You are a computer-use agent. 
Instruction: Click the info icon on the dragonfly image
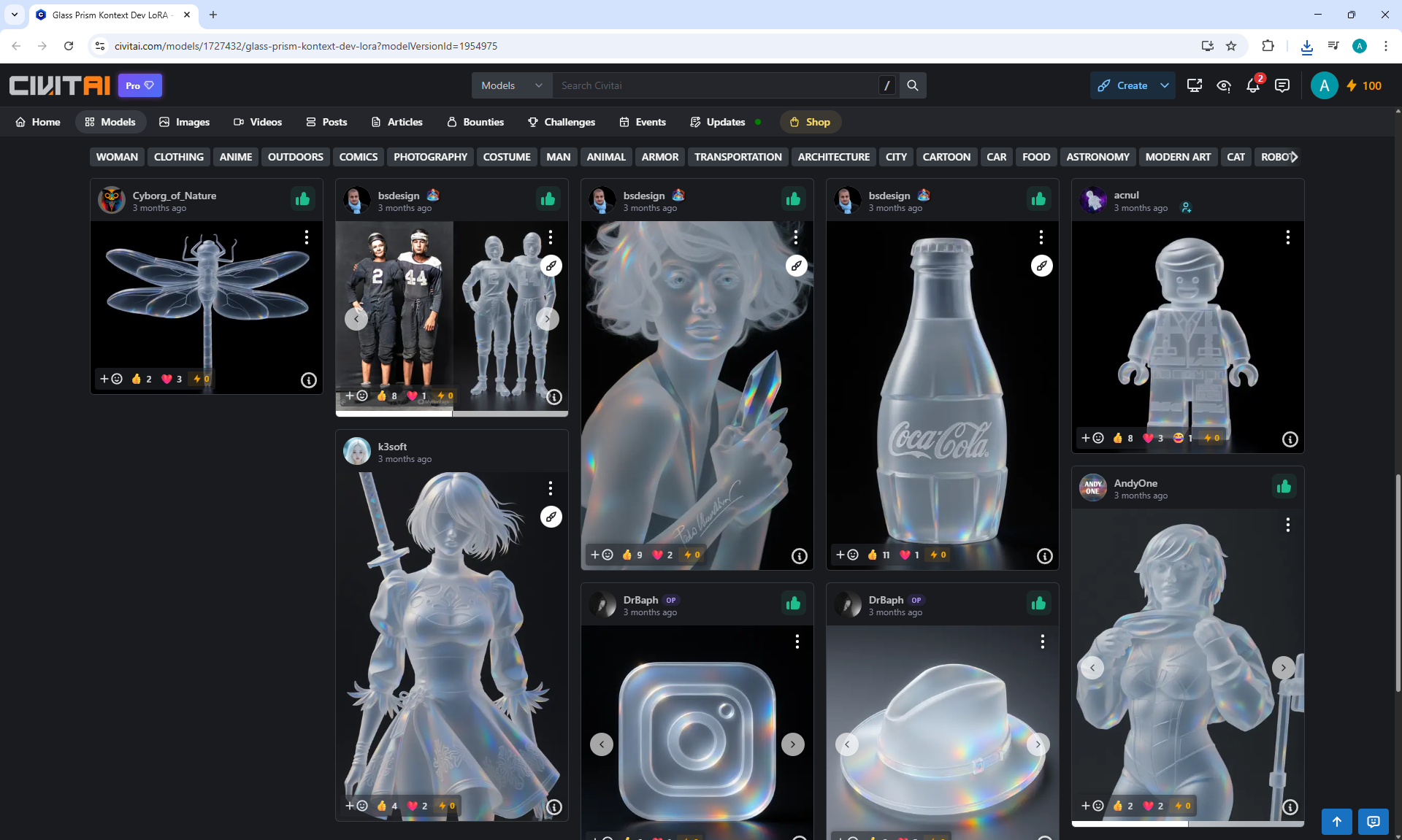tap(309, 380)
